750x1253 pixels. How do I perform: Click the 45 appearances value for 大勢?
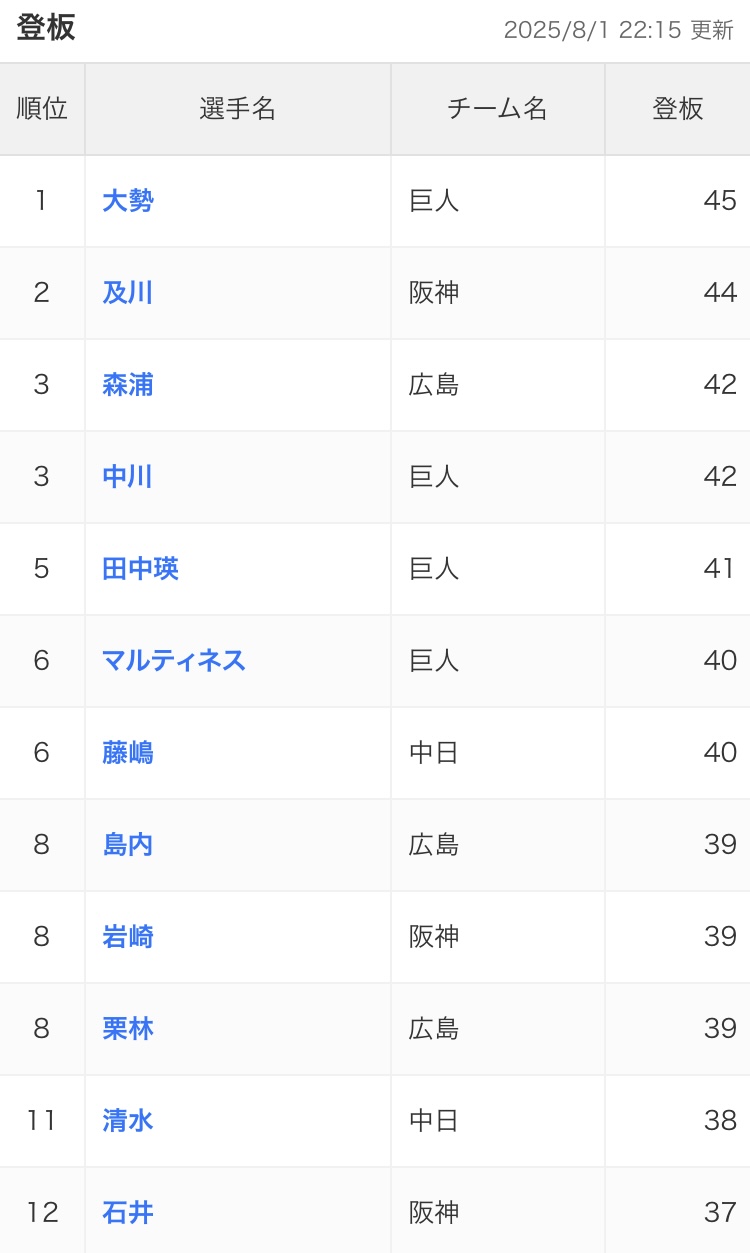(x=720, y=201)
